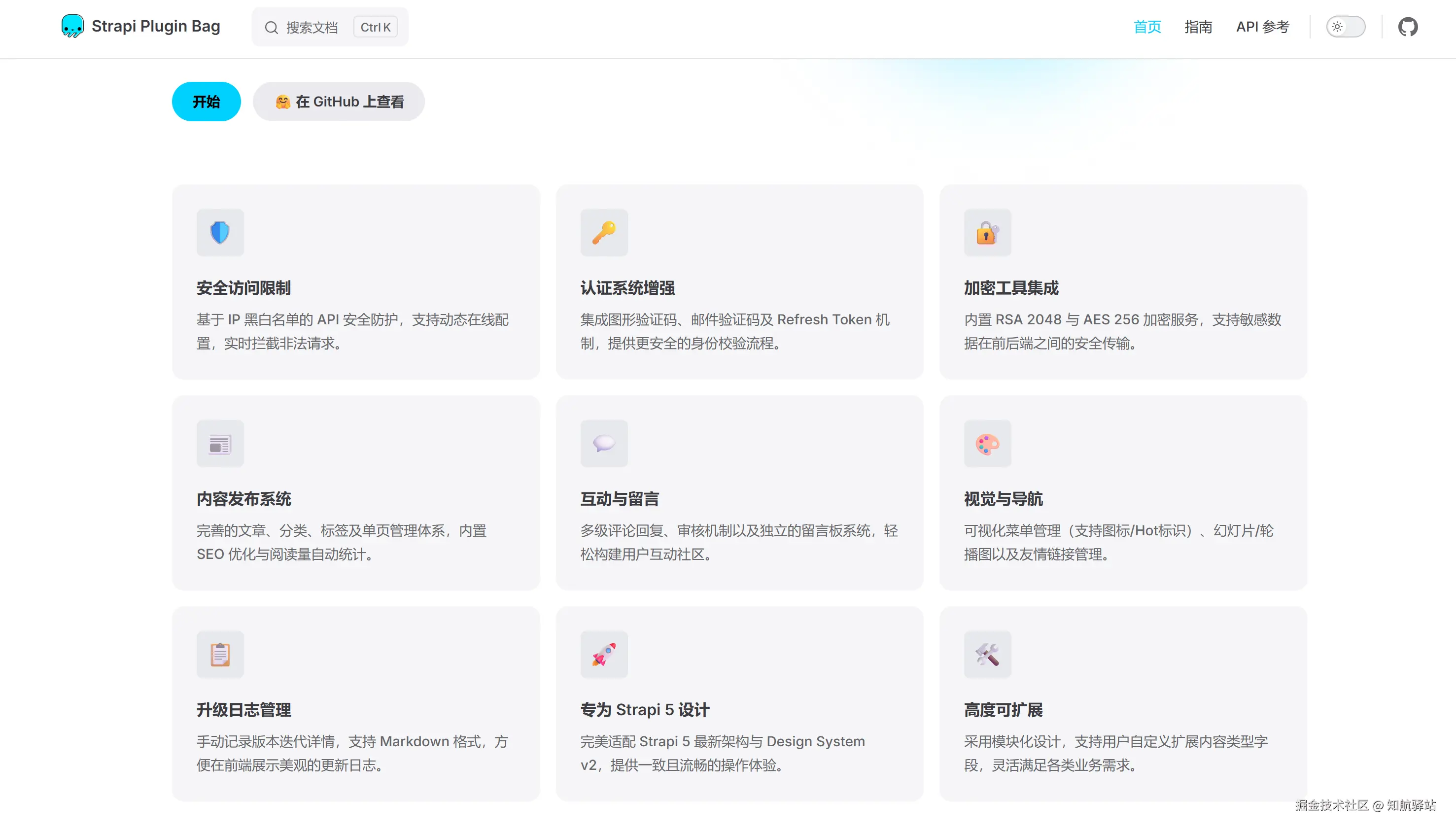Click the key icon for authentication
The image size is (1456, 832).
click(x=603, y=233)
